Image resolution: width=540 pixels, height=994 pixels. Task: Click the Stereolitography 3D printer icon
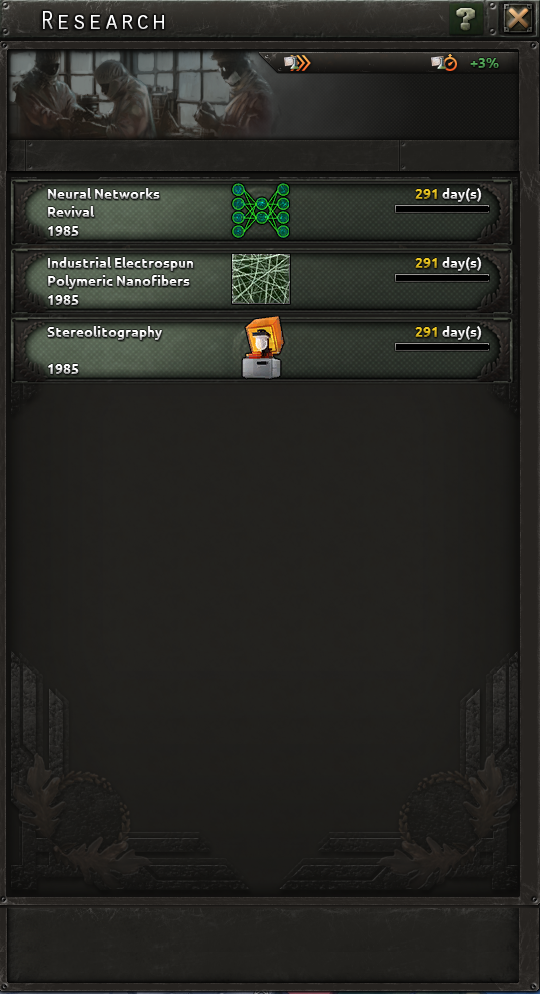tap(261, 347)
